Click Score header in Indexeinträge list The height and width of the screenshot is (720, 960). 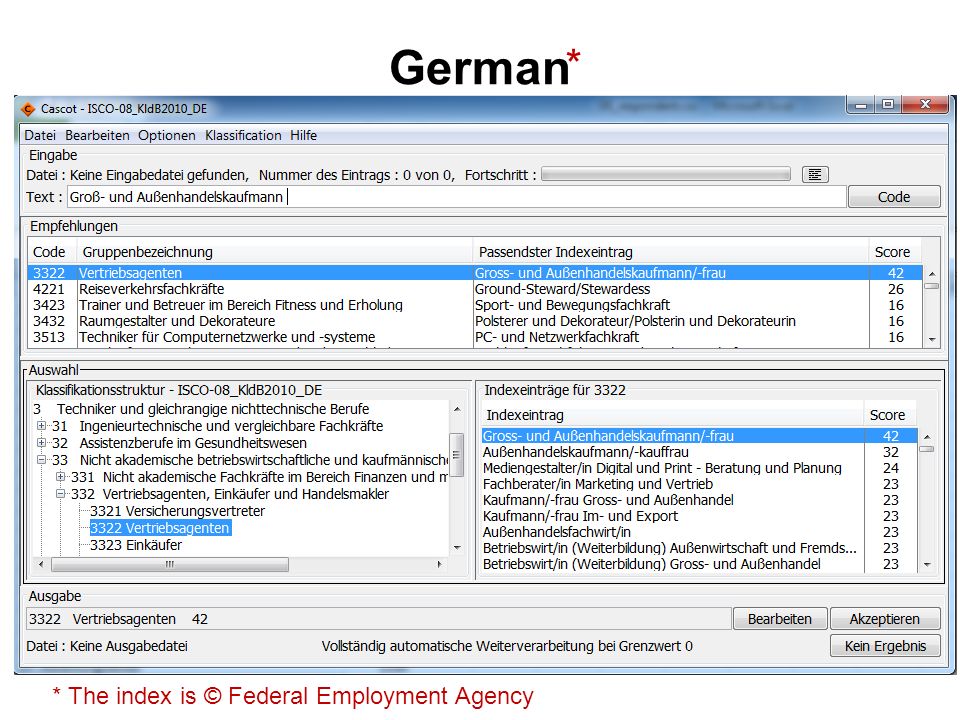coord(890,415)
